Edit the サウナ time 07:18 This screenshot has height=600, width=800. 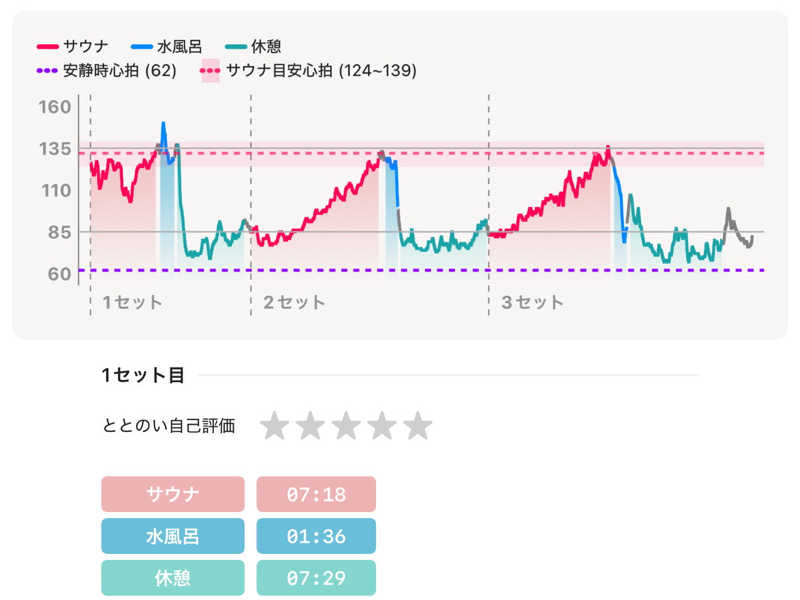click(316, 494)
